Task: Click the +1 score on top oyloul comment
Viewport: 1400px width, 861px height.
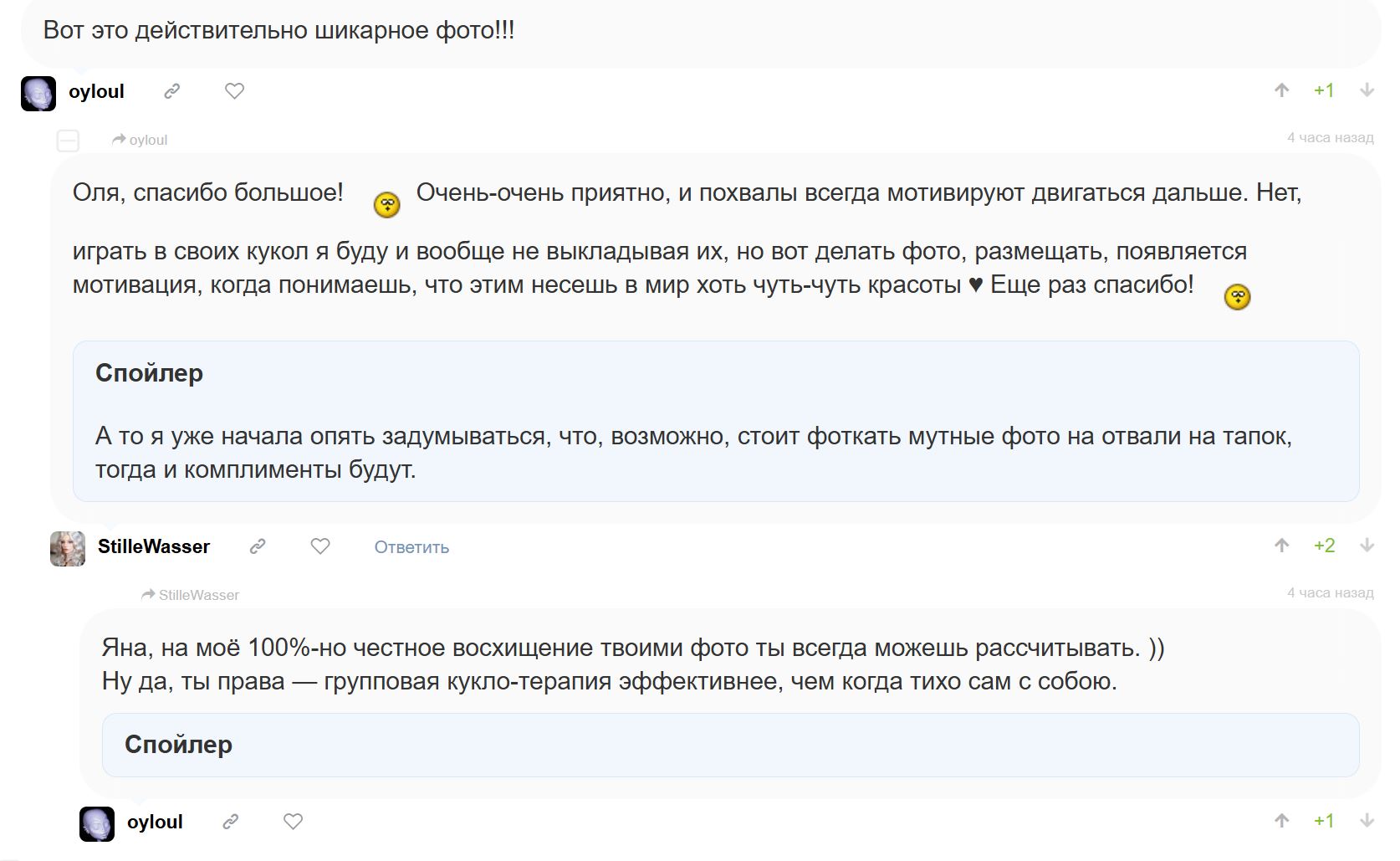Action: click(1324, 90)
